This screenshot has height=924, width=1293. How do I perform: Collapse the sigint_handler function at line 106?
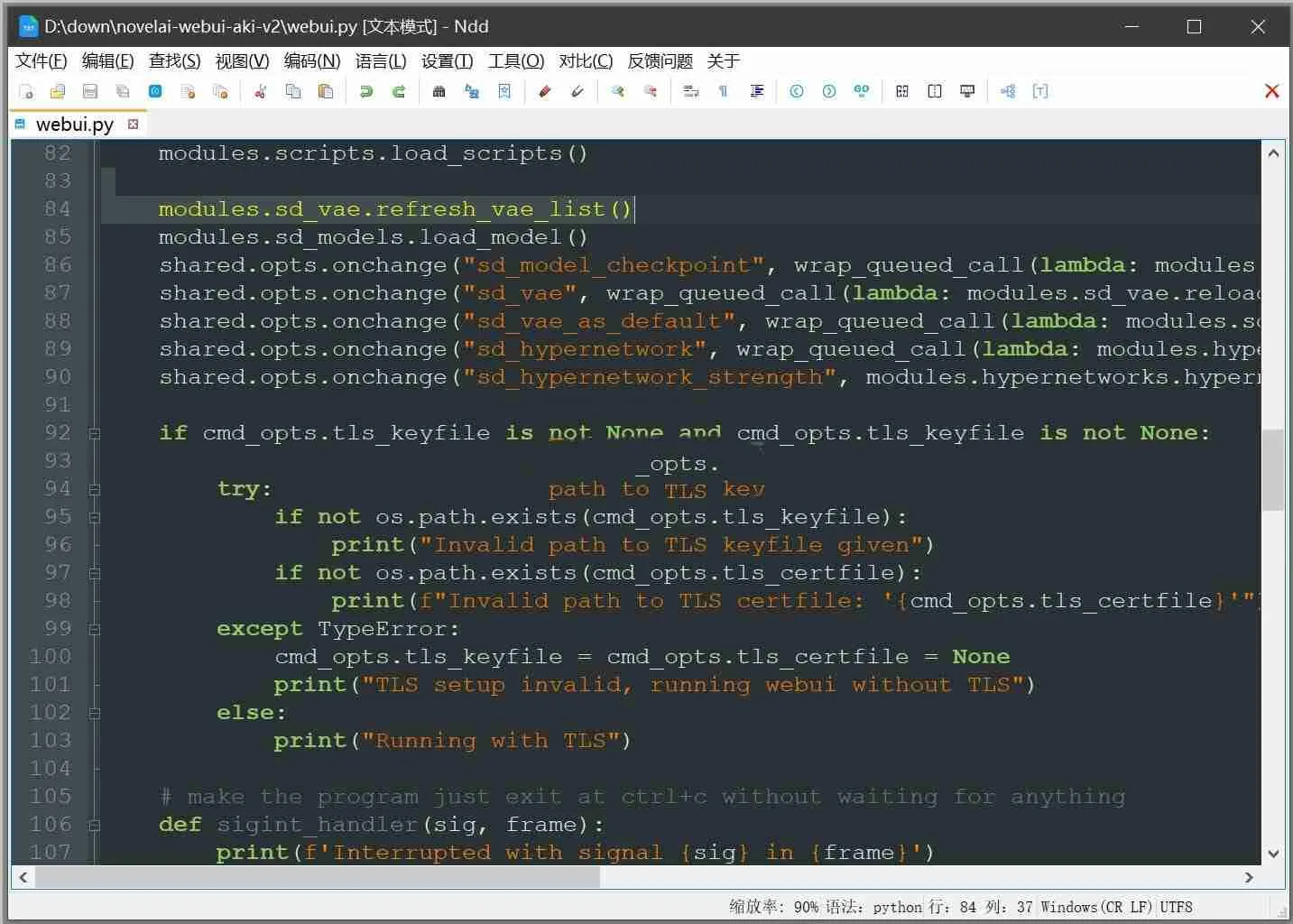pos(94,824)
